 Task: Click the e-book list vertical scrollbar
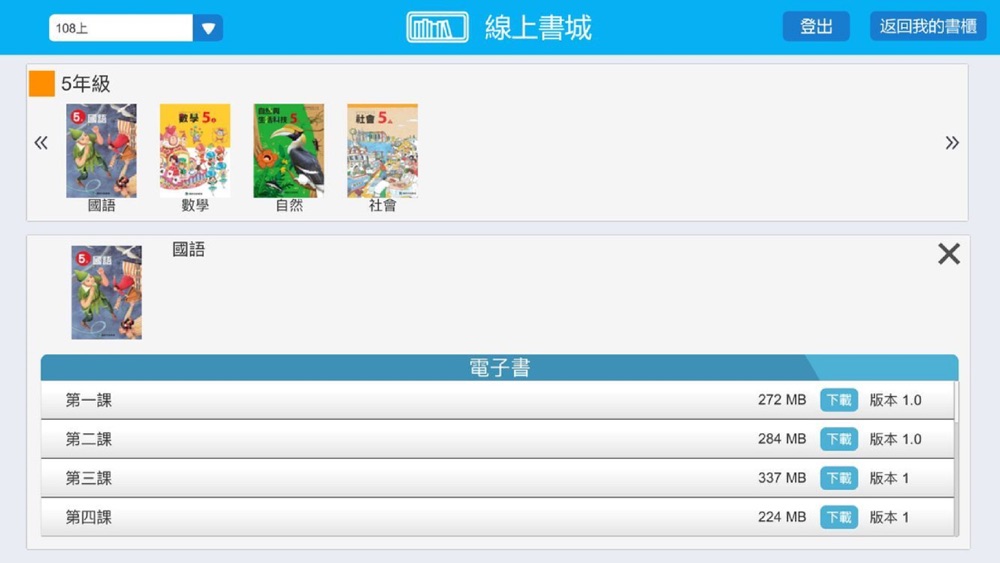point(956,458)
